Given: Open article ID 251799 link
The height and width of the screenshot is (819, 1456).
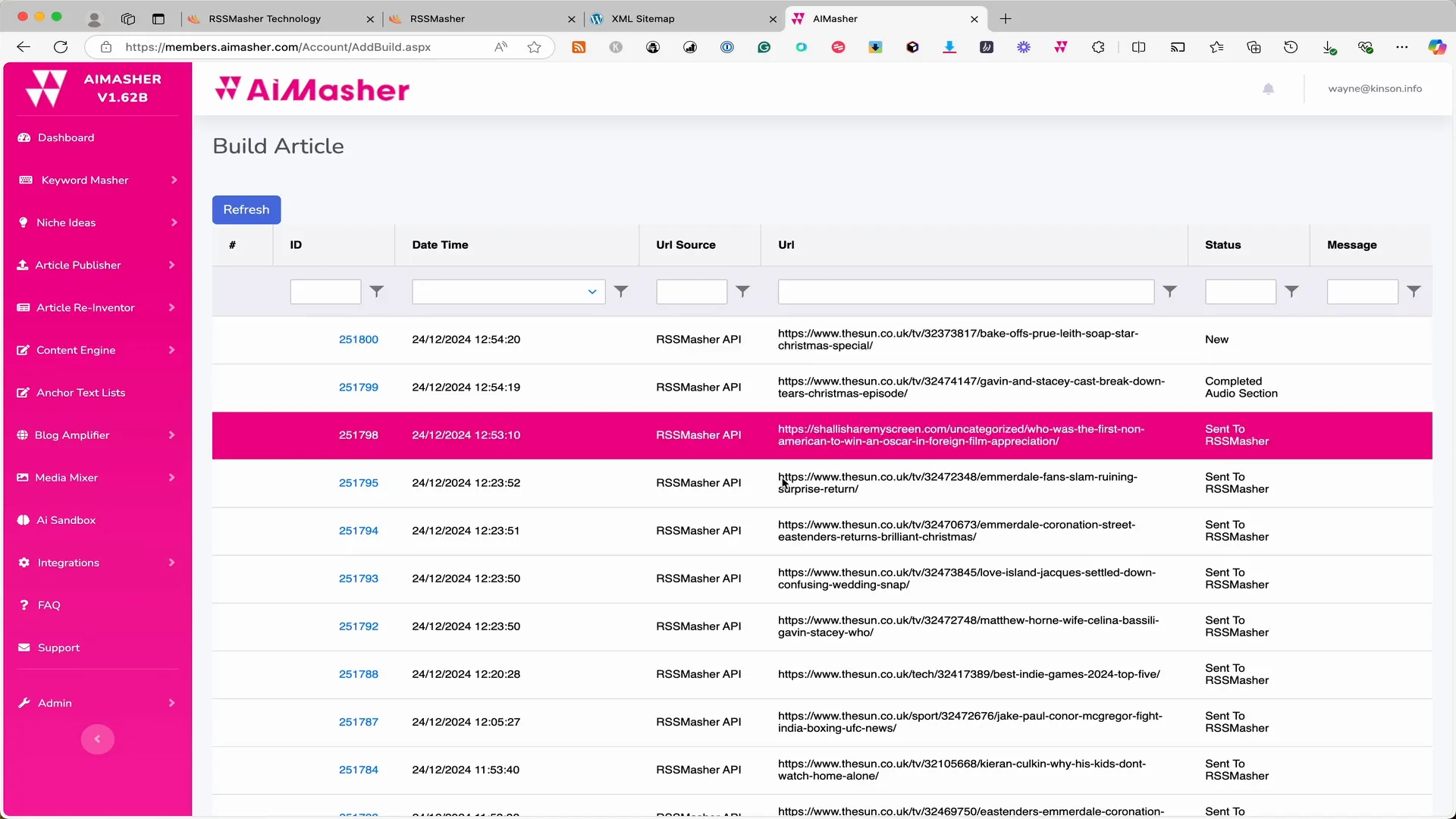Looking at the screenshot, I should 358,387.
